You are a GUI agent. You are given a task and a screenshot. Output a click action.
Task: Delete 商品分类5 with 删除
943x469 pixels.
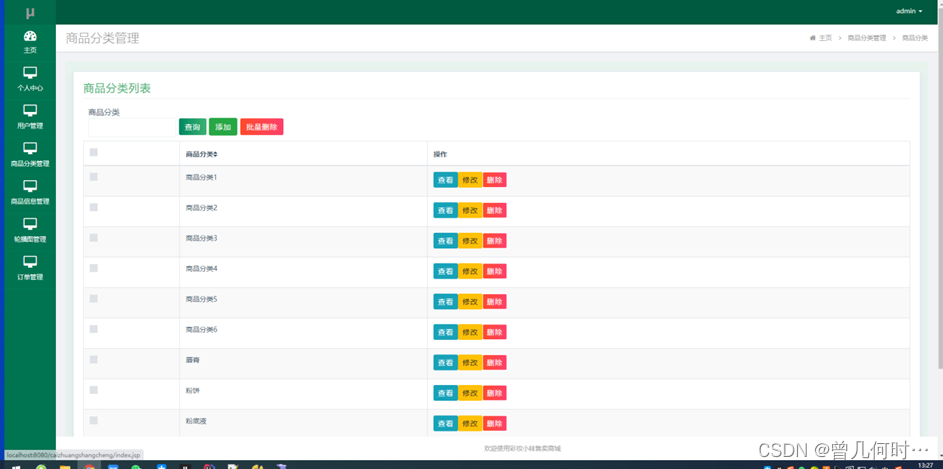click(x=494, y=302)
